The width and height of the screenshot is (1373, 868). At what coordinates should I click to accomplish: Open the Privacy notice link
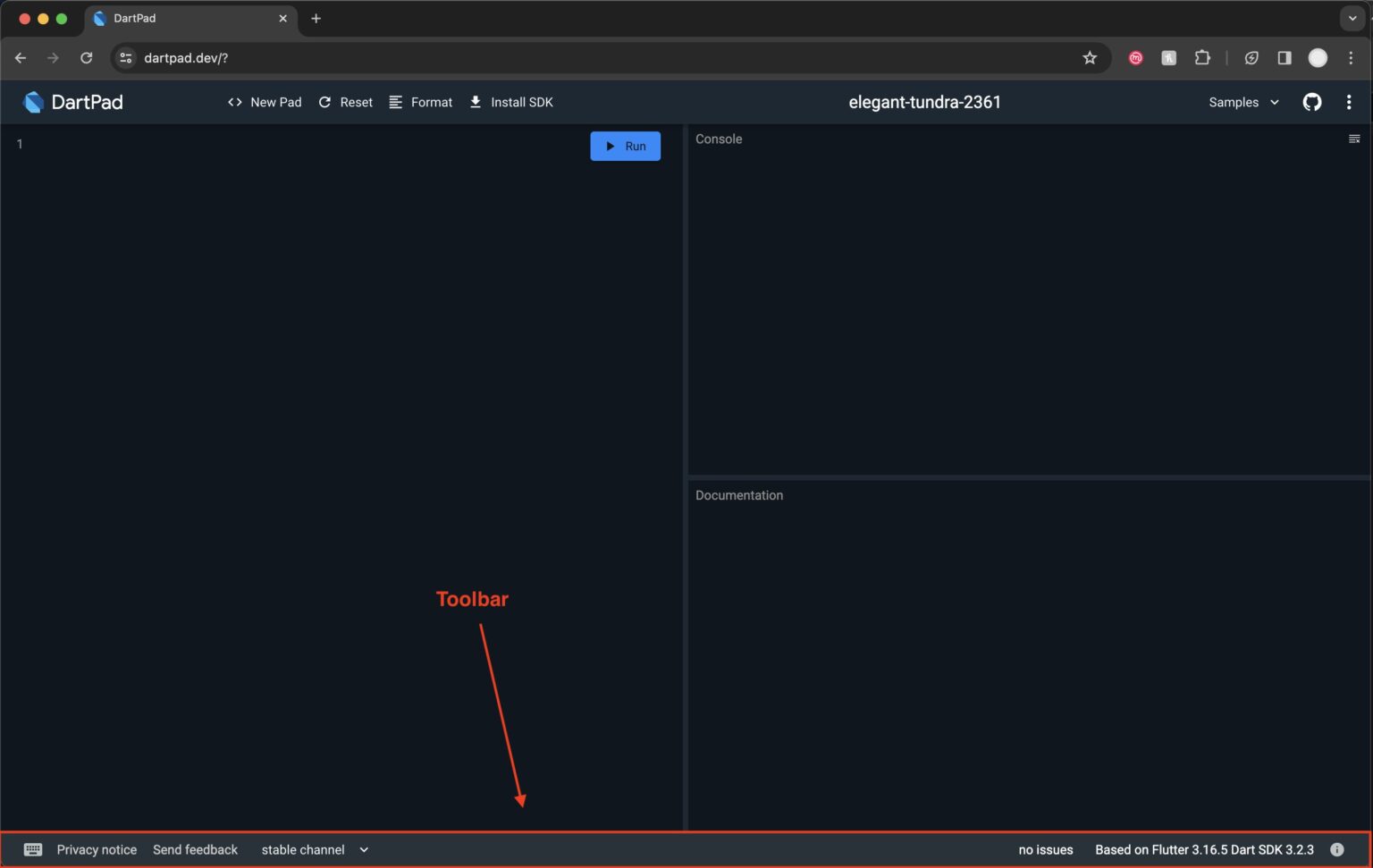(x=97, y=849)
